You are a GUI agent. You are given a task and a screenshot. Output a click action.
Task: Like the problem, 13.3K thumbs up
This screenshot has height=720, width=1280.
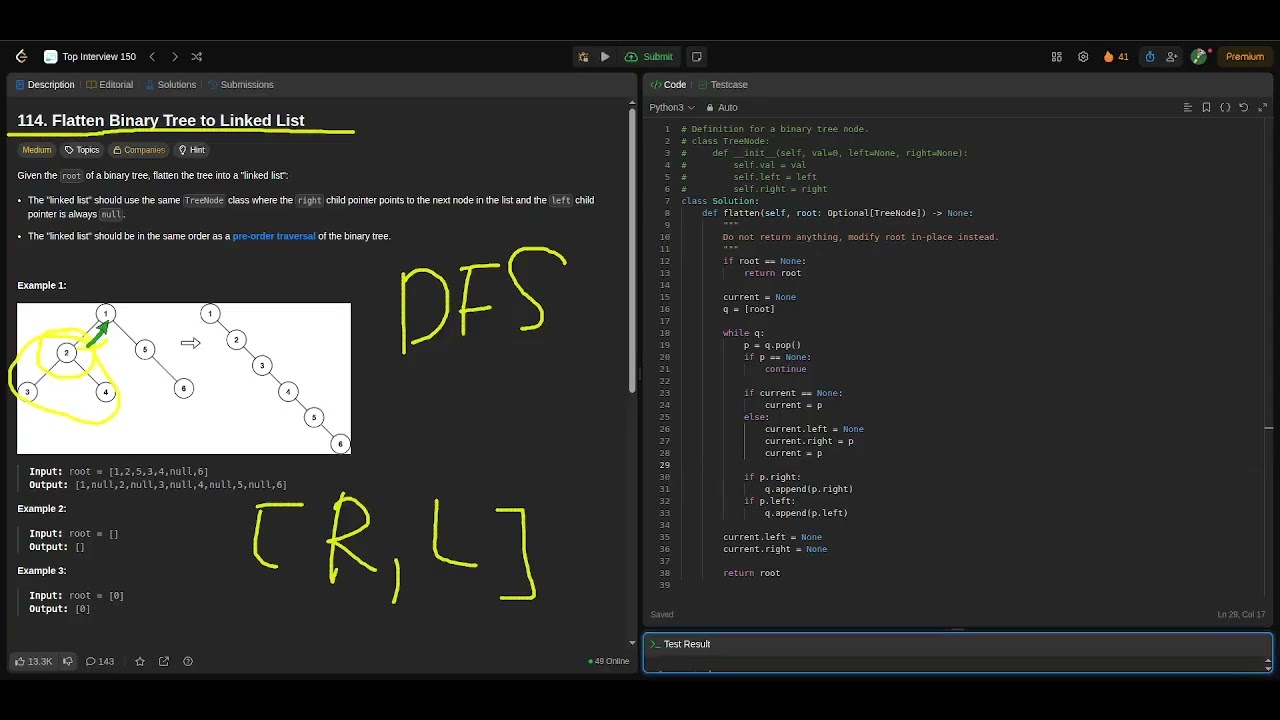(33, 661)
